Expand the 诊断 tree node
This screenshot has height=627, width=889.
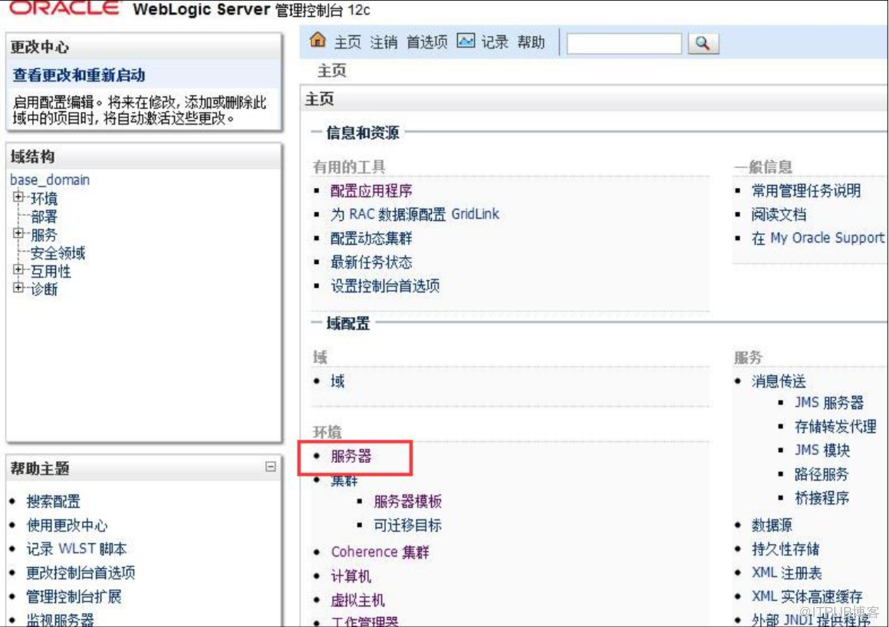pyautogui.click(x=18, y=287)
